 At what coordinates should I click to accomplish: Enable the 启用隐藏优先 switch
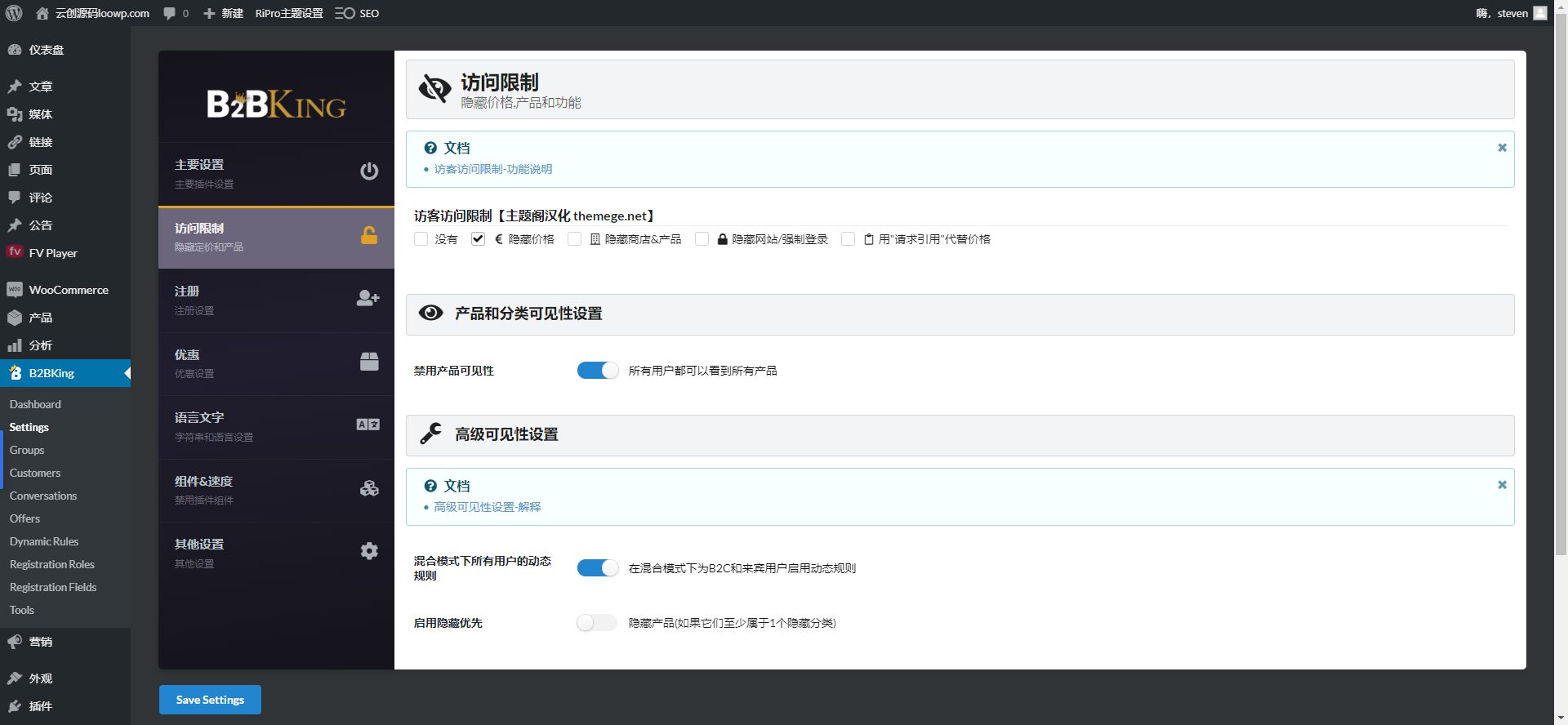(598, 623)
